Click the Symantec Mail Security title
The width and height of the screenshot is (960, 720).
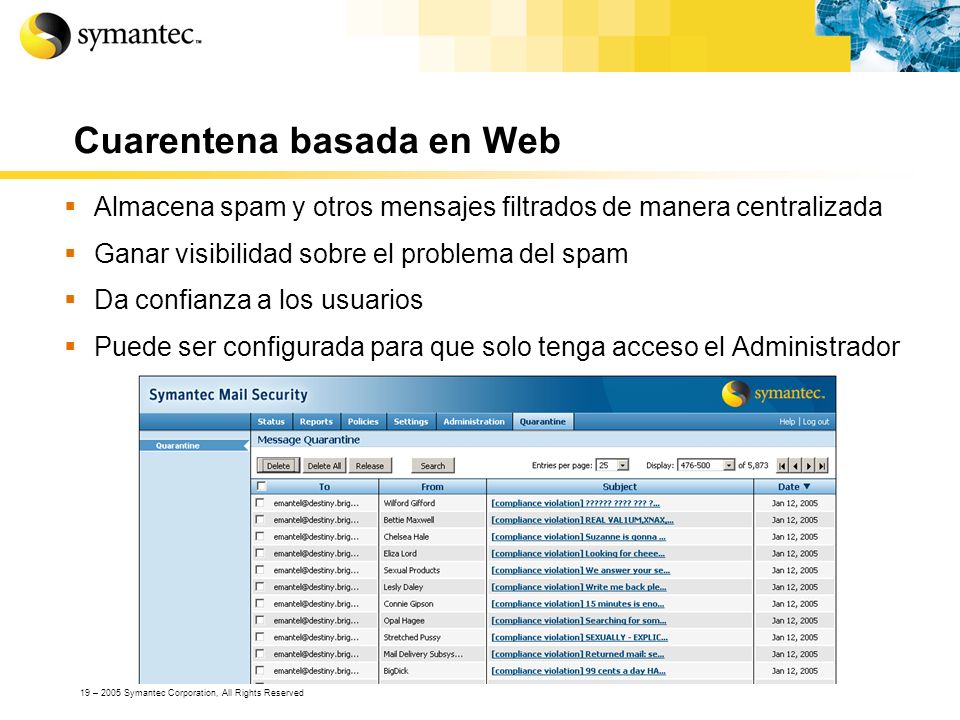(228, 395)
